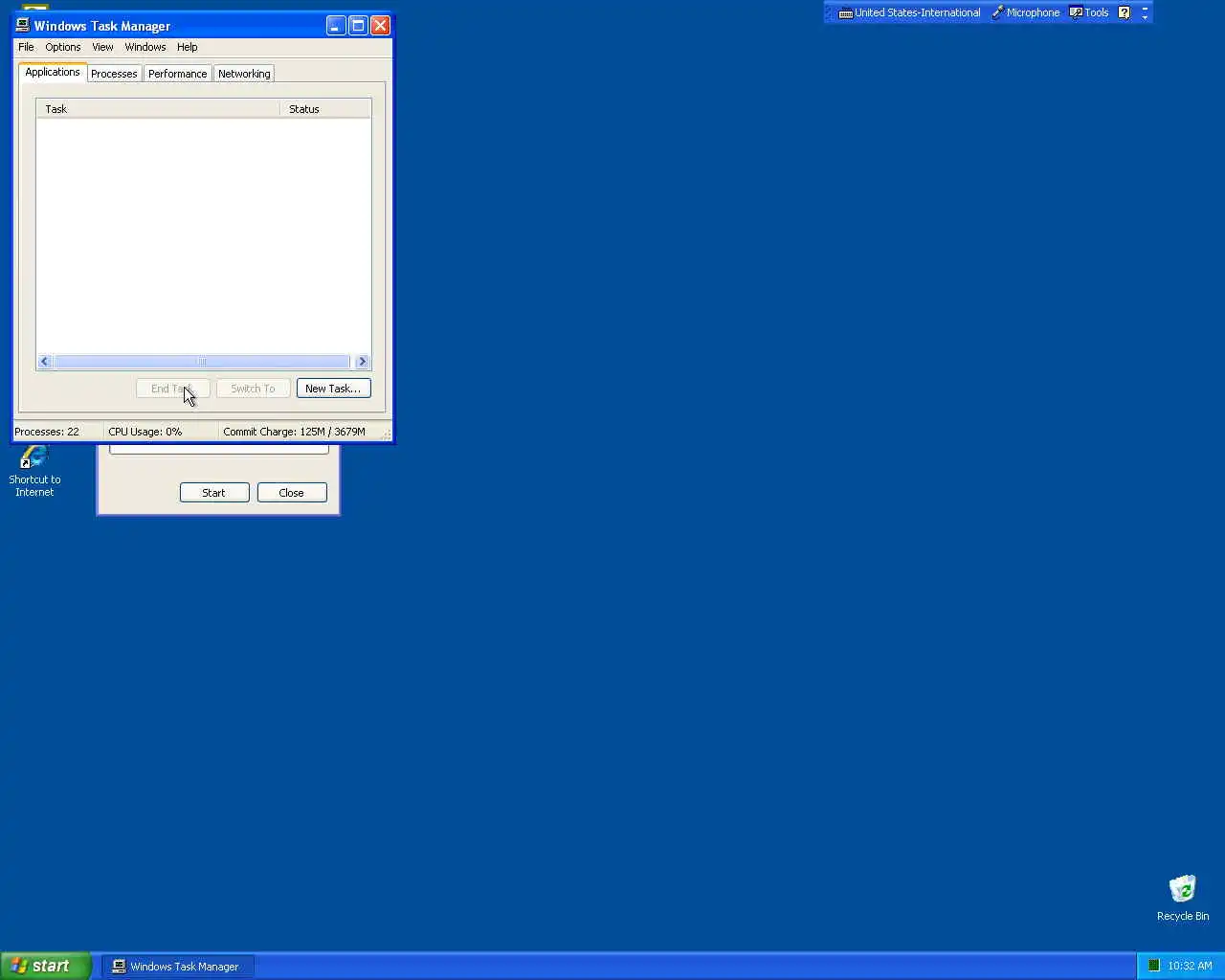Image resolution: width=1225 pixels, height=980 pixels.
Task: Switch to the Performance tab
Action: coord(177,74)
